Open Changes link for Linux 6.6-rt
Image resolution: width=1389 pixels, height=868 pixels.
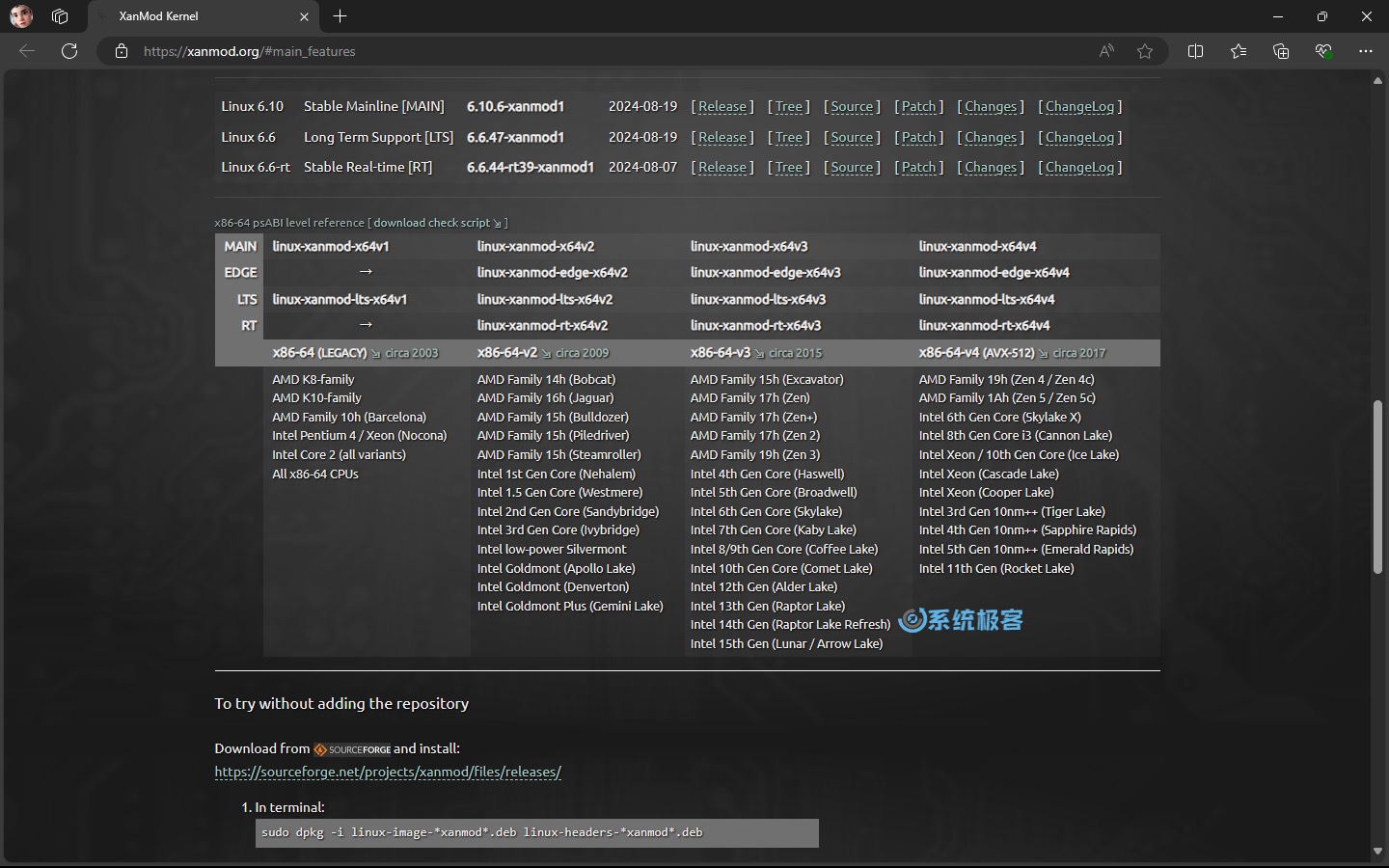click(x=991, y=168)
